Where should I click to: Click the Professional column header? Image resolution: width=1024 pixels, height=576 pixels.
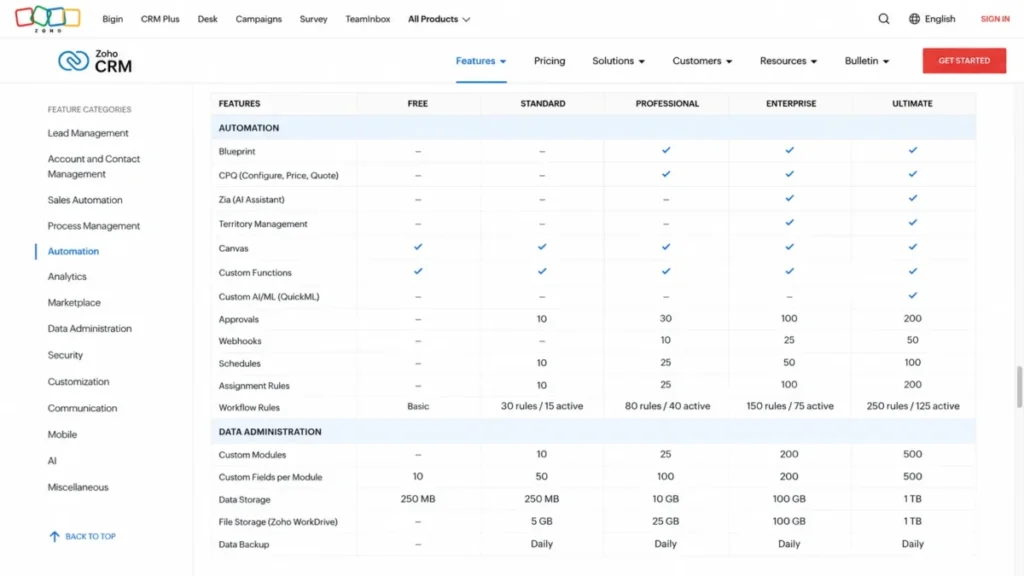pos(667,103)
